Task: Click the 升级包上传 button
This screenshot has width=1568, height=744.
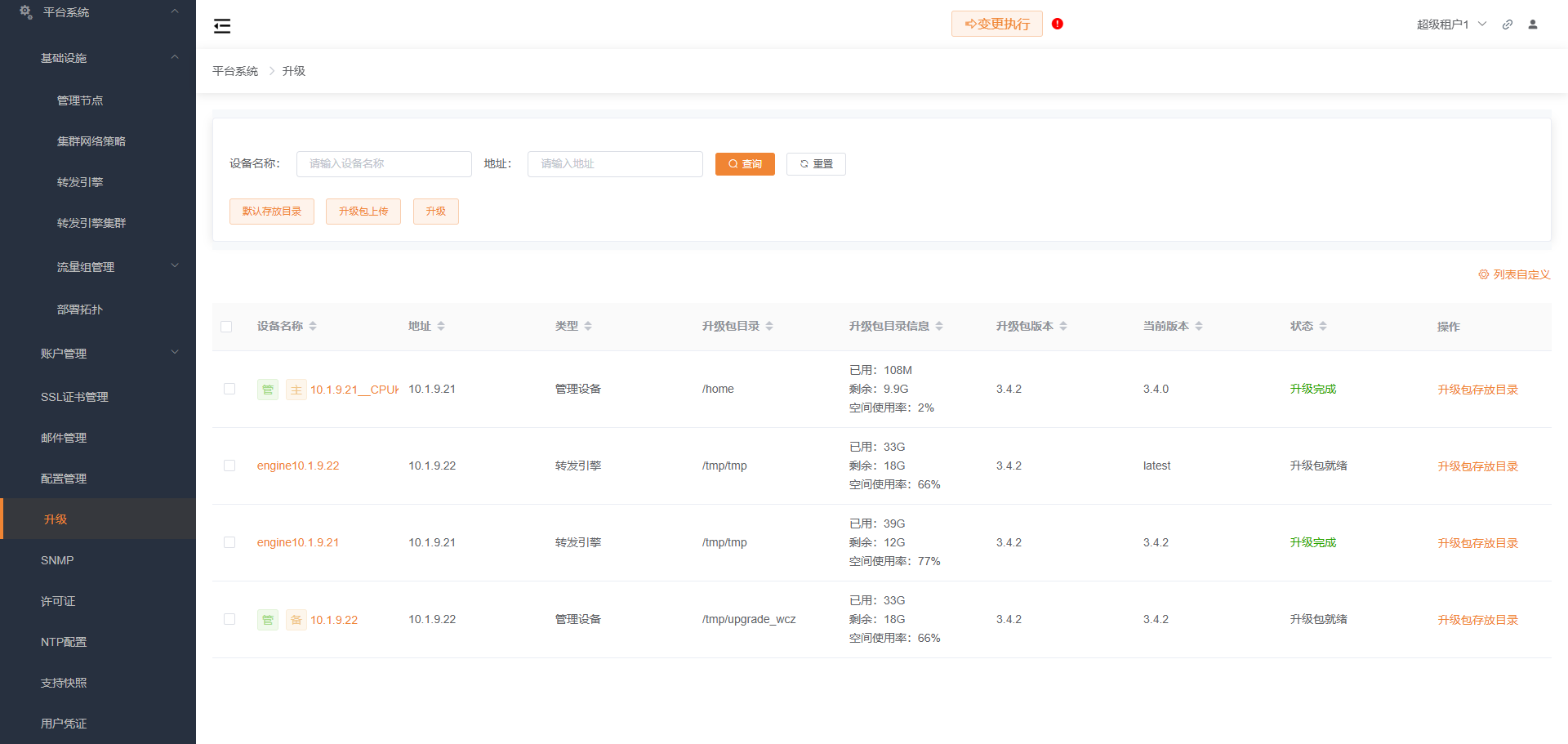Action: coord(363,212)
